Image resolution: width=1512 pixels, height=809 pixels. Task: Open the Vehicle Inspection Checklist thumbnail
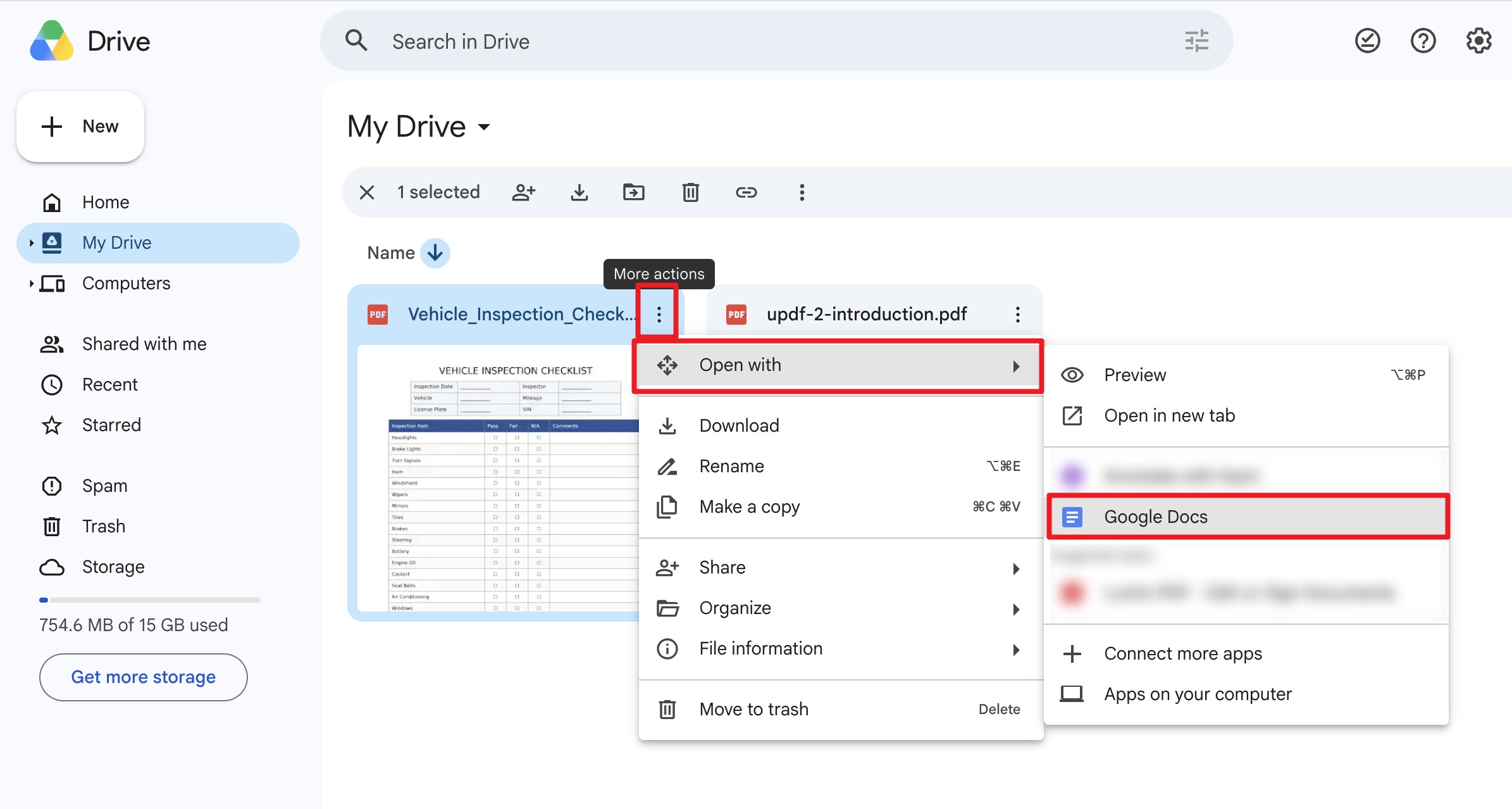pyautogui.click(x=499, y=479)
